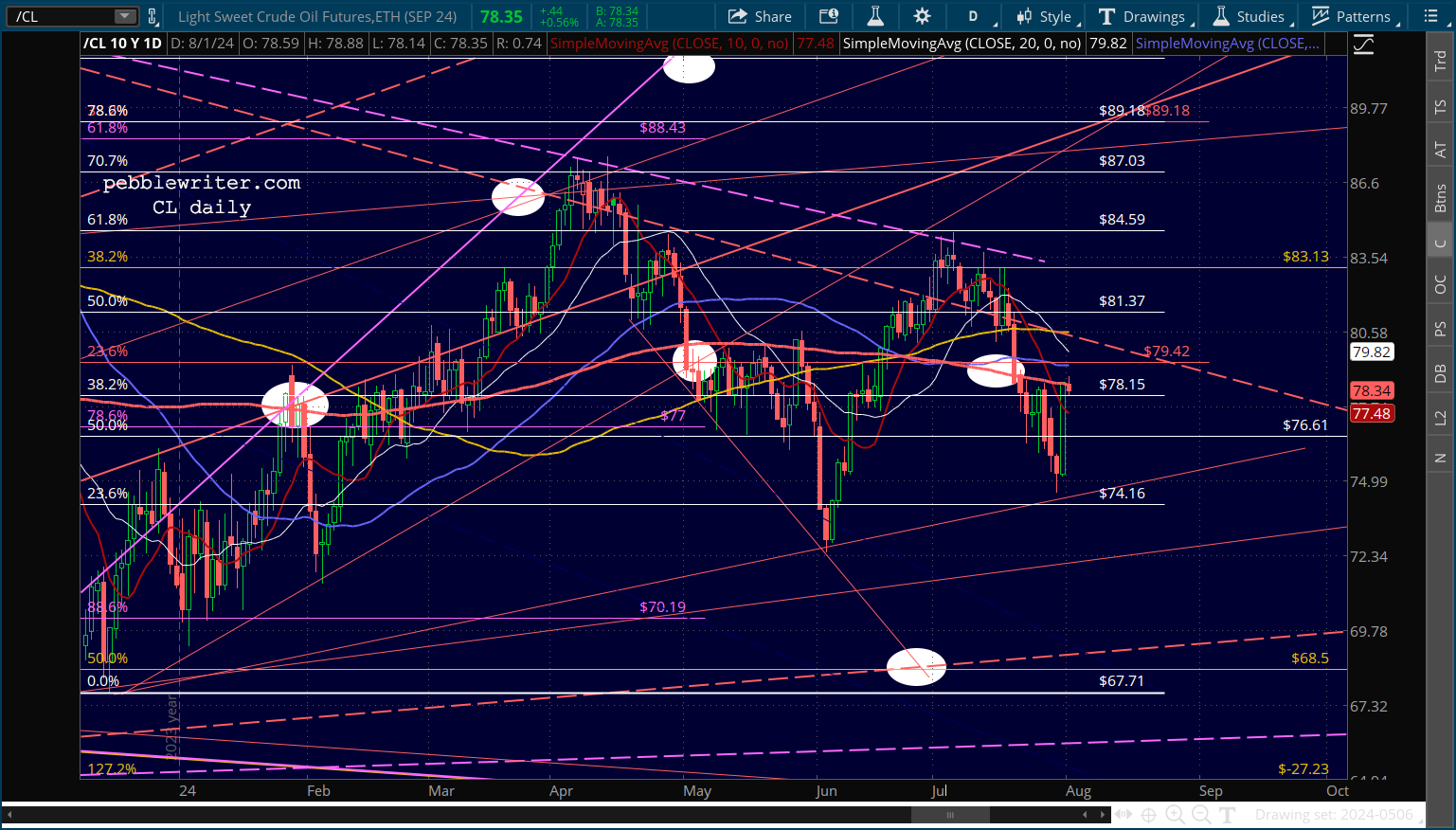1456x830 pixels.
Task: Click the chart list menu icon
Action: click(1431, 16)
